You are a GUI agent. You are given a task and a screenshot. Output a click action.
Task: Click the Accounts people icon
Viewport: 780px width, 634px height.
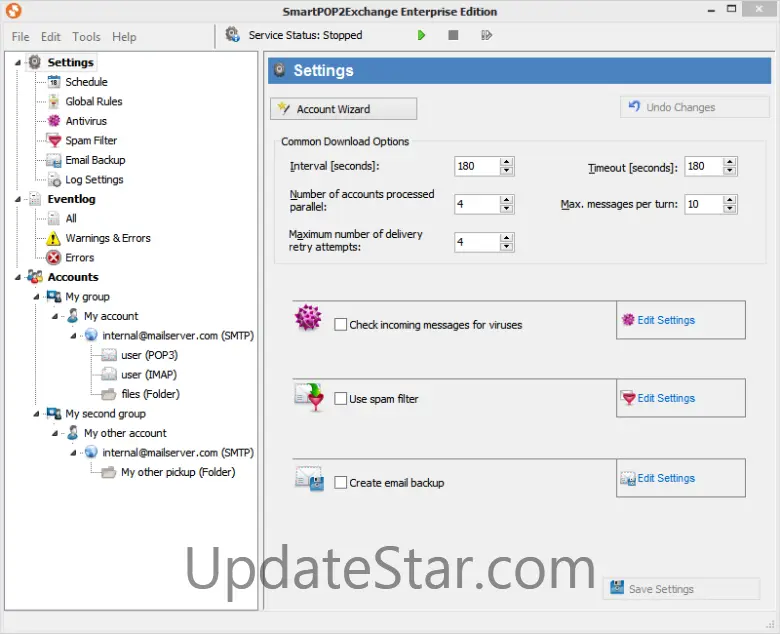point(35,277)
